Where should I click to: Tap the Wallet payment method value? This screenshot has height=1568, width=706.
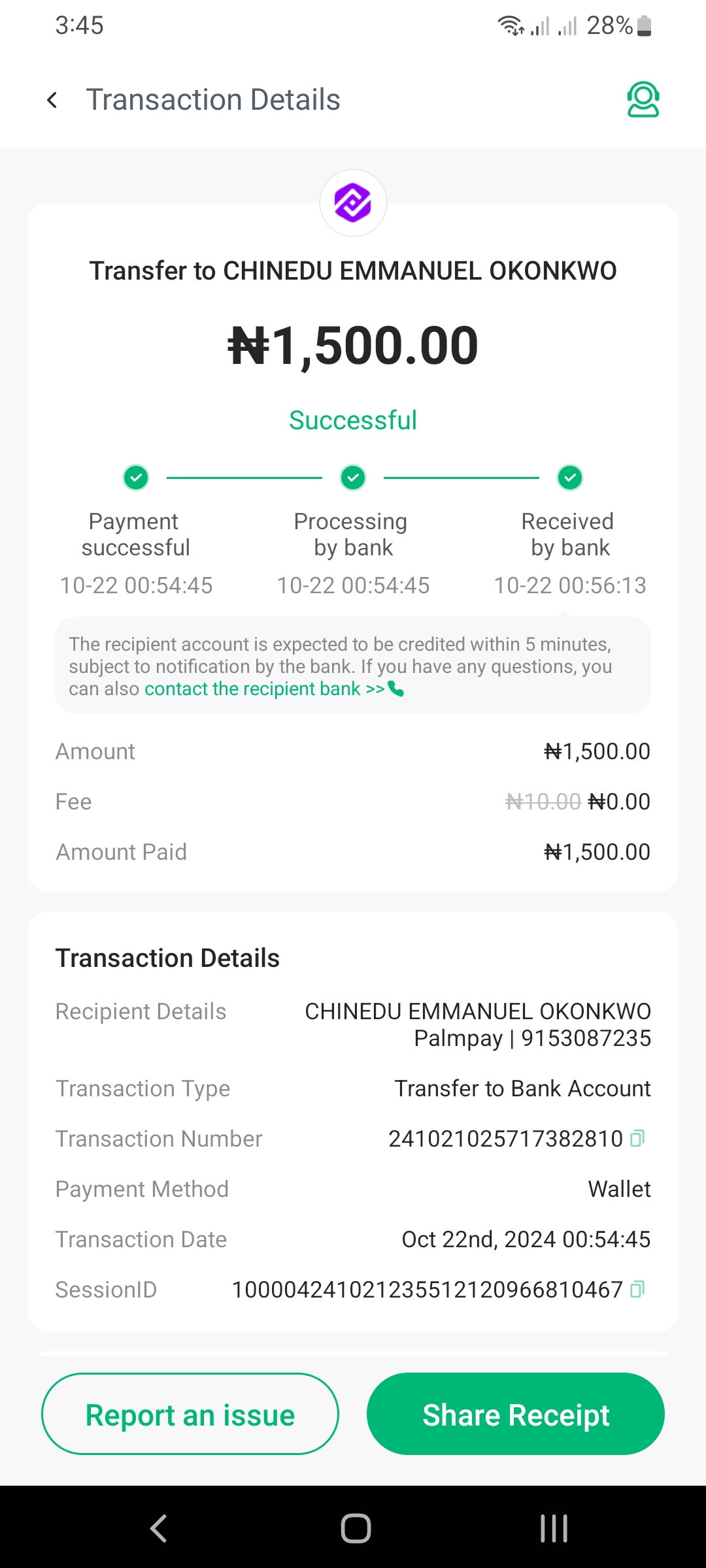tap(619, 1189)
